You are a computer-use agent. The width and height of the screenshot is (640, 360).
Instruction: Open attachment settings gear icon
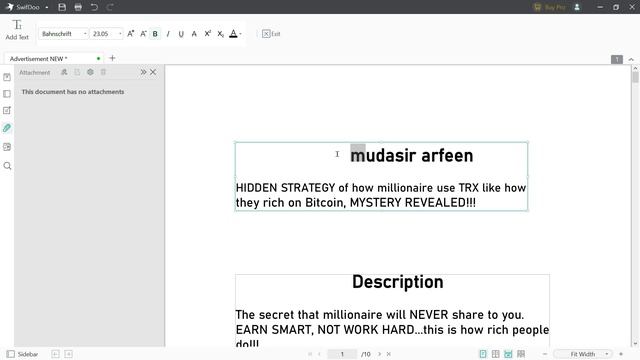90,72
